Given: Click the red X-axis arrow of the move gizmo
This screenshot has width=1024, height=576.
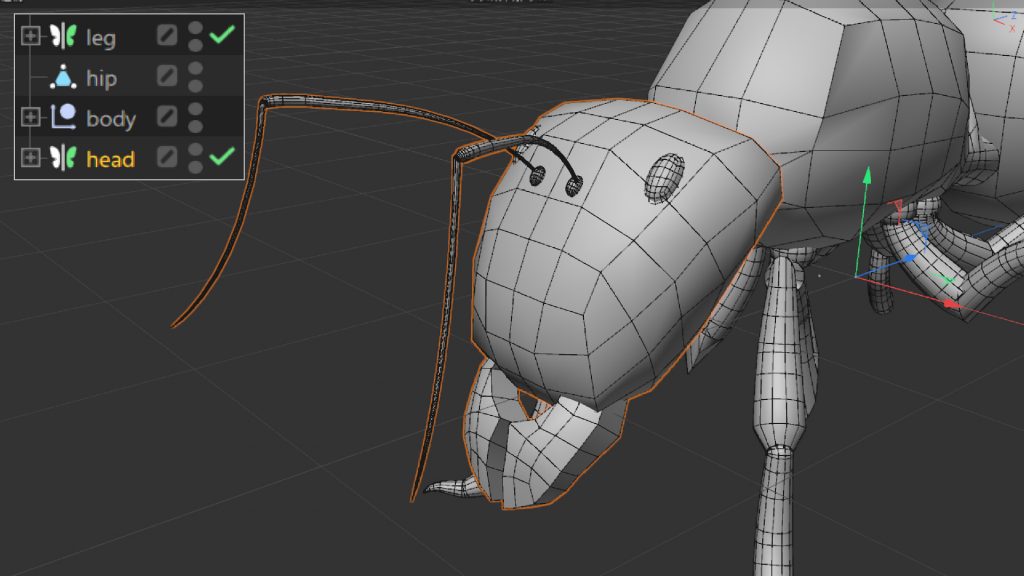Looking at the screenshot, I should (x=950, y=302).
